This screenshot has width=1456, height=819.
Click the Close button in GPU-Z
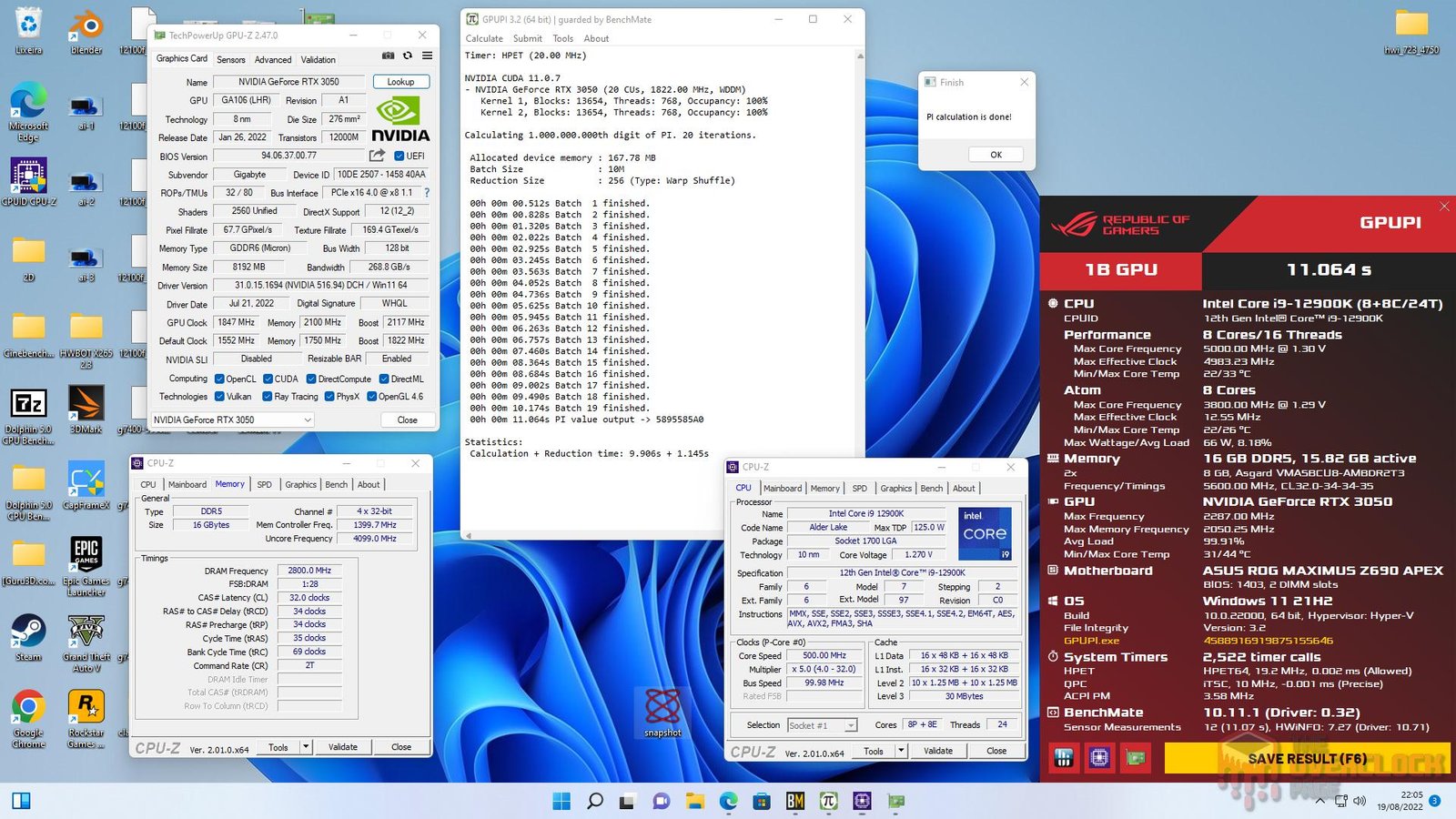[407, 420]
